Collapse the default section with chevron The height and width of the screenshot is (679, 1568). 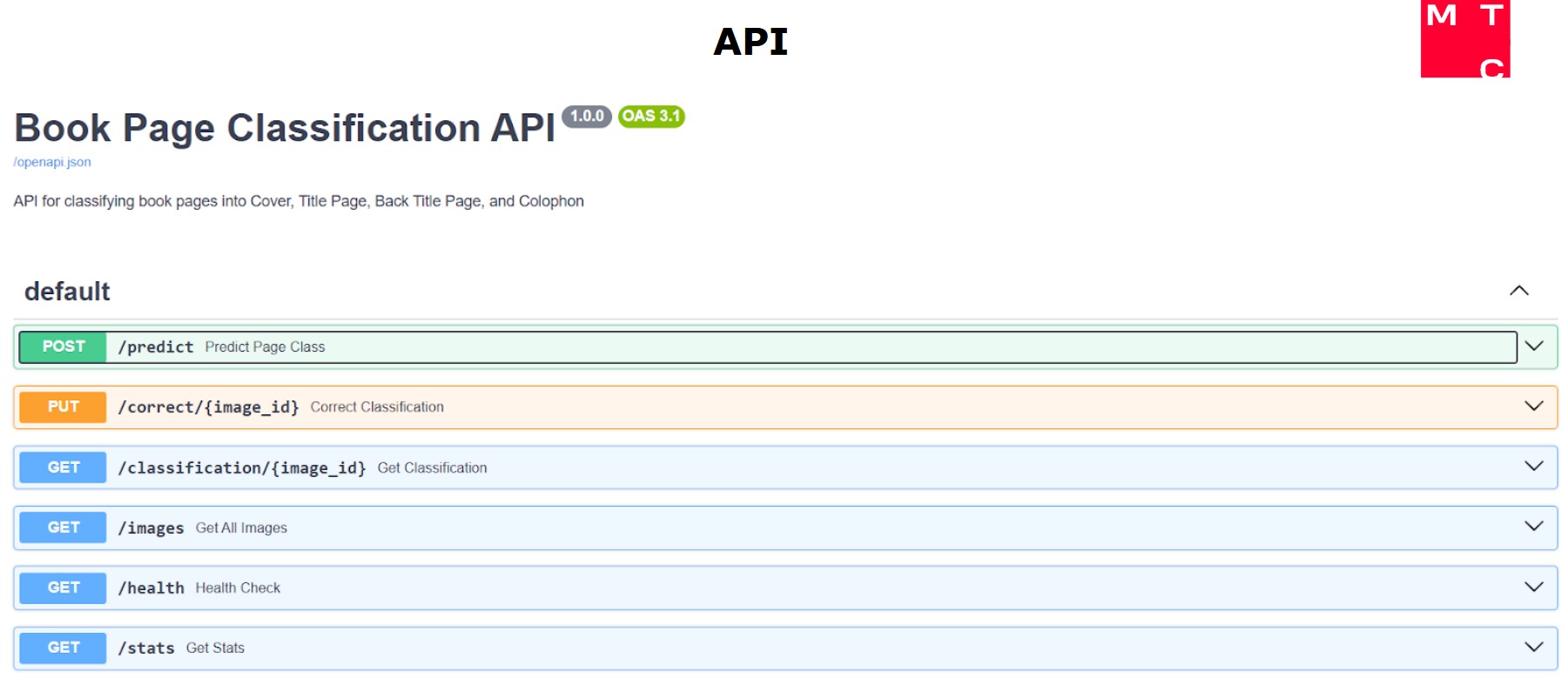1518,291
